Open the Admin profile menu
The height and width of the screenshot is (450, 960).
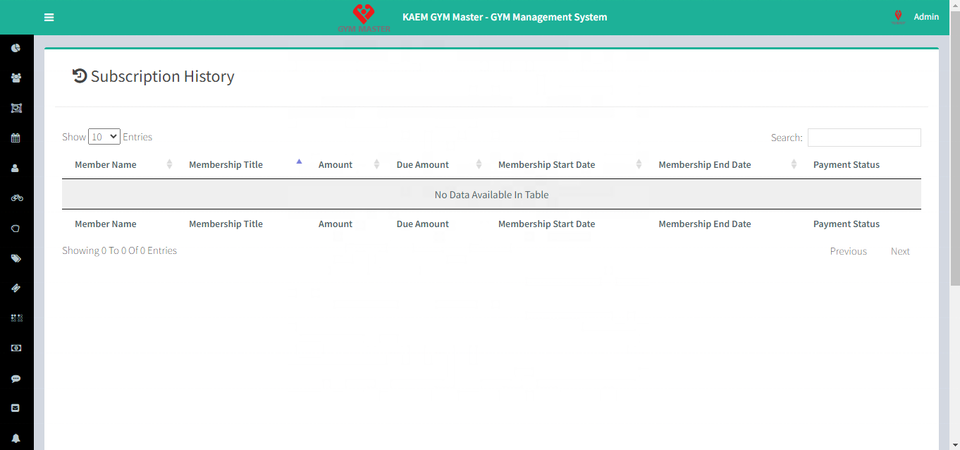(925, 17)
